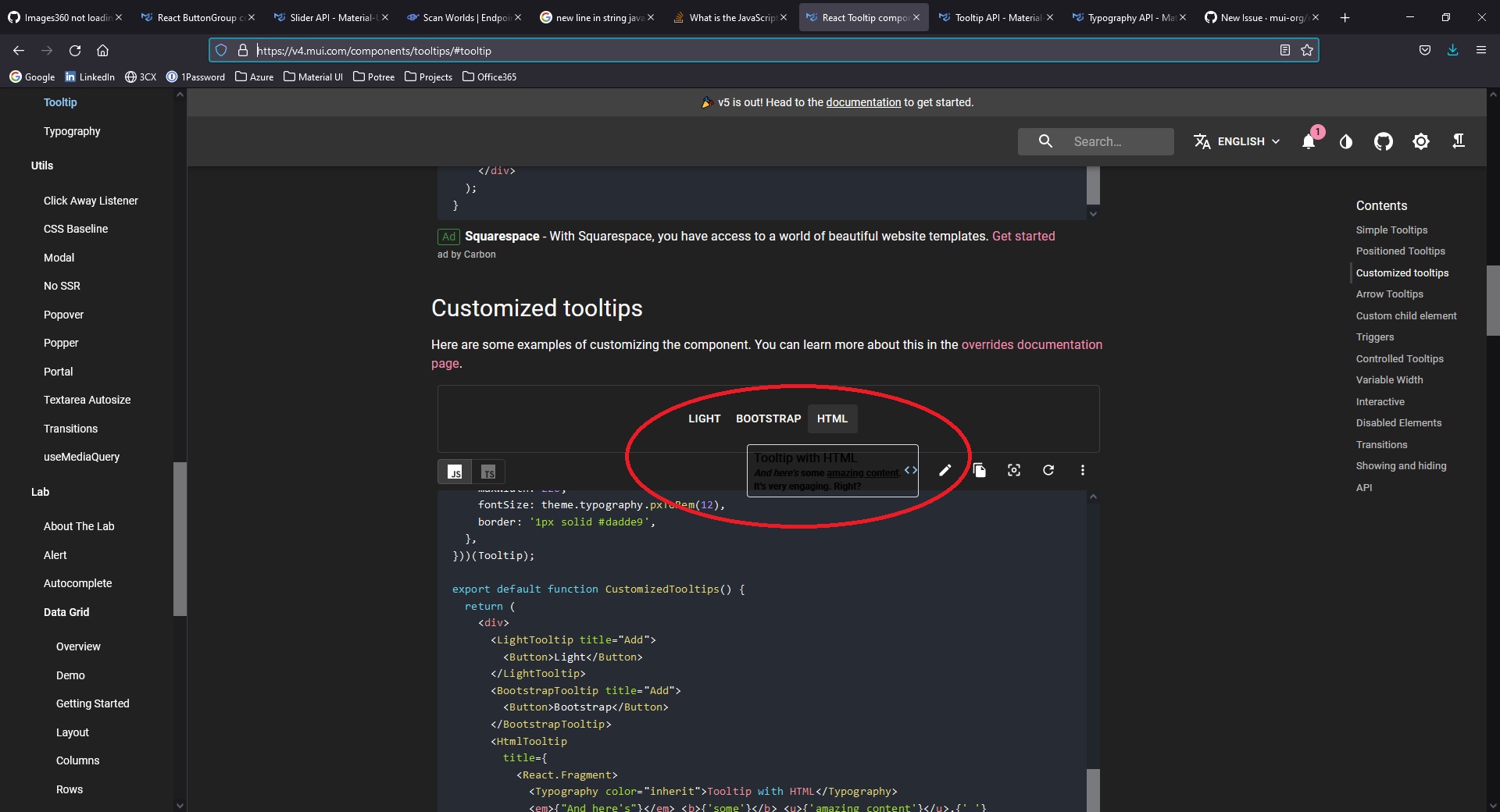The width and height of the screenshot is (1500, 812).
Task: Open the overrides documentation page link
Action: coord(1032,344)
